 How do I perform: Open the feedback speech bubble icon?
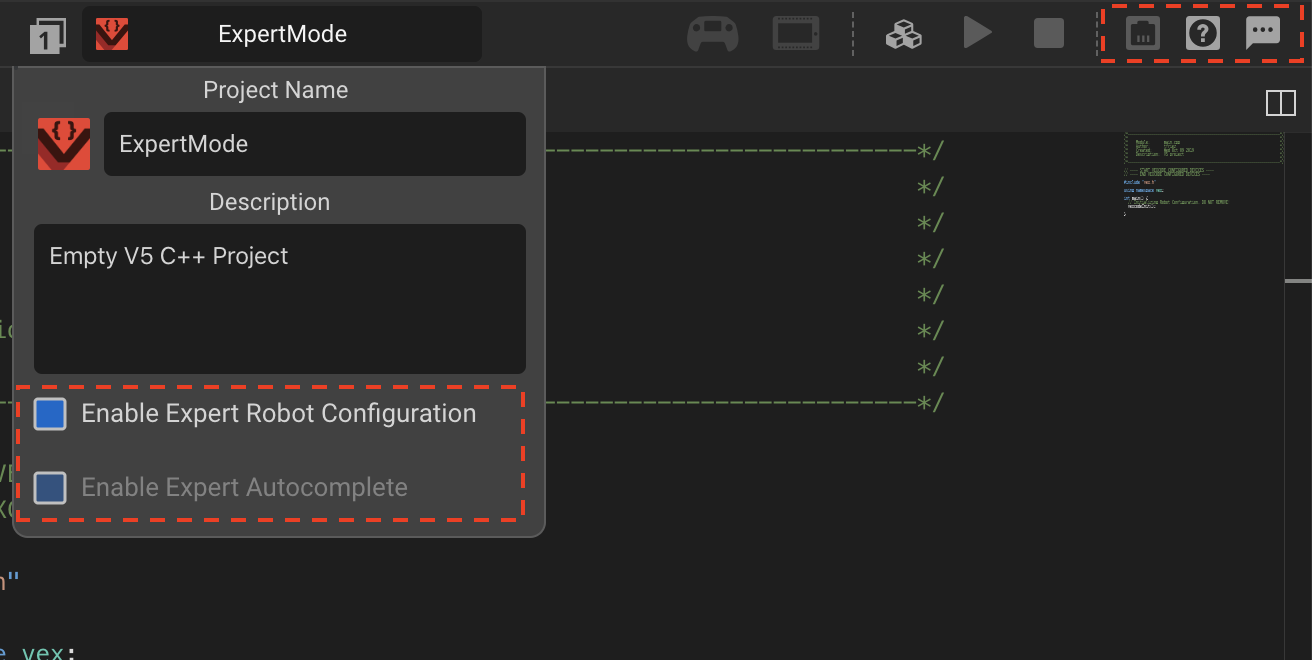1262,34
